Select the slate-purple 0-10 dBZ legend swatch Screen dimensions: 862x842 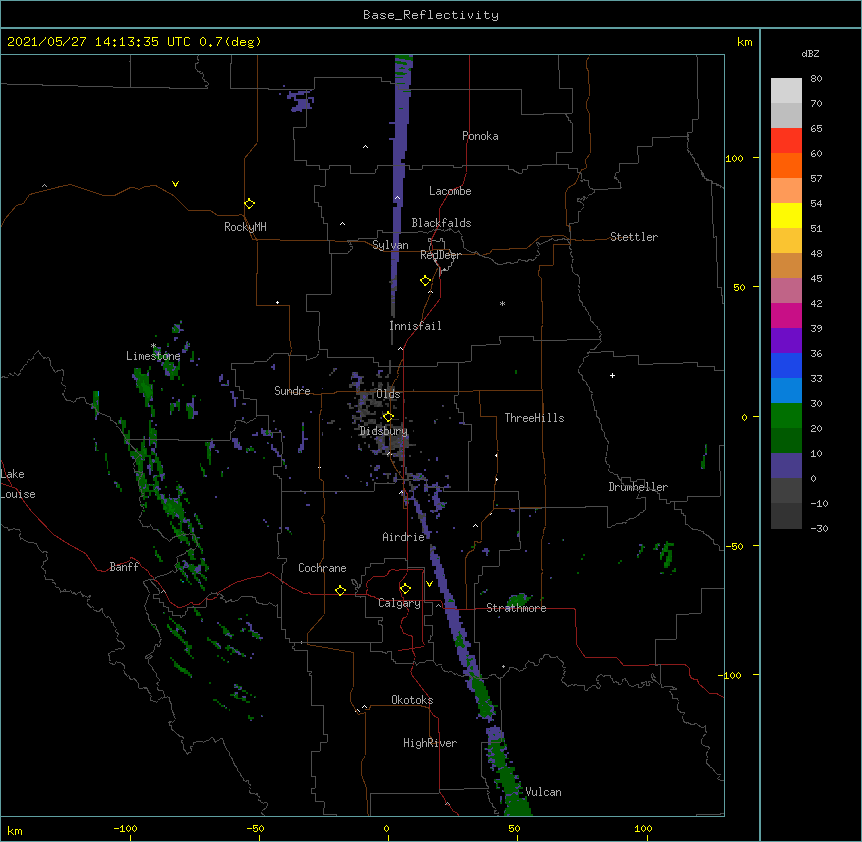coord(786,466)
